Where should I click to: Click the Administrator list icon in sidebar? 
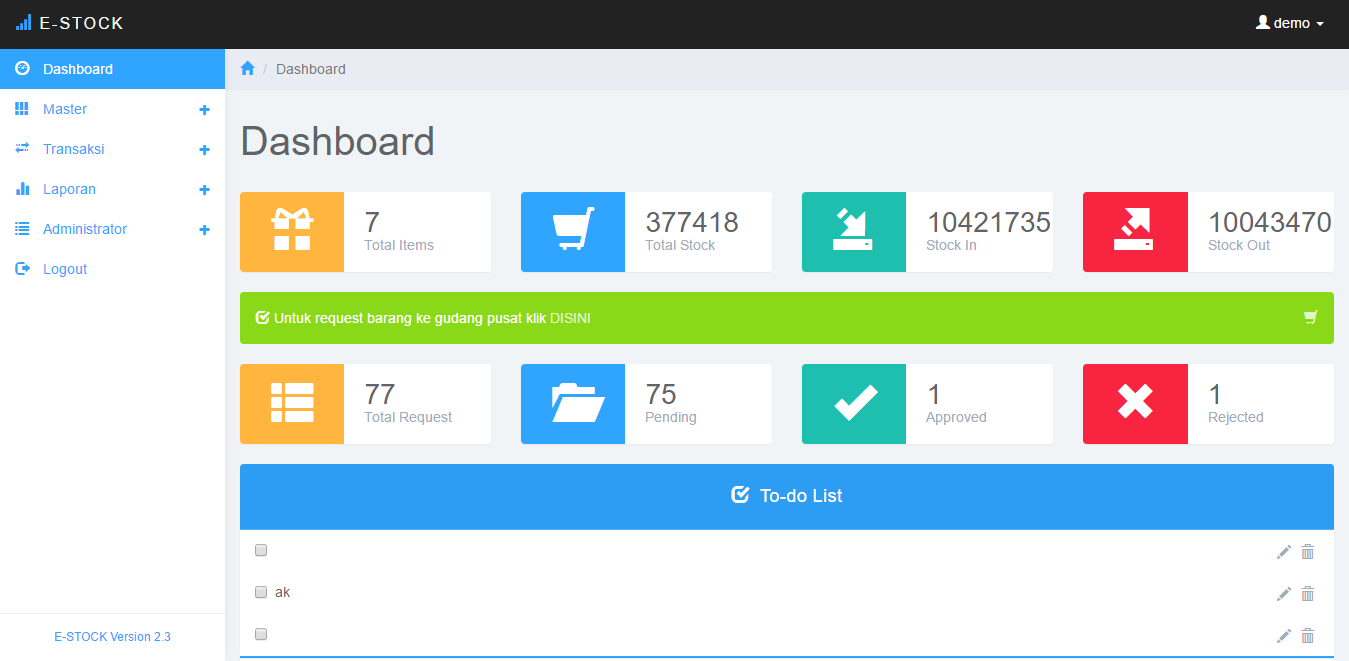22,228
